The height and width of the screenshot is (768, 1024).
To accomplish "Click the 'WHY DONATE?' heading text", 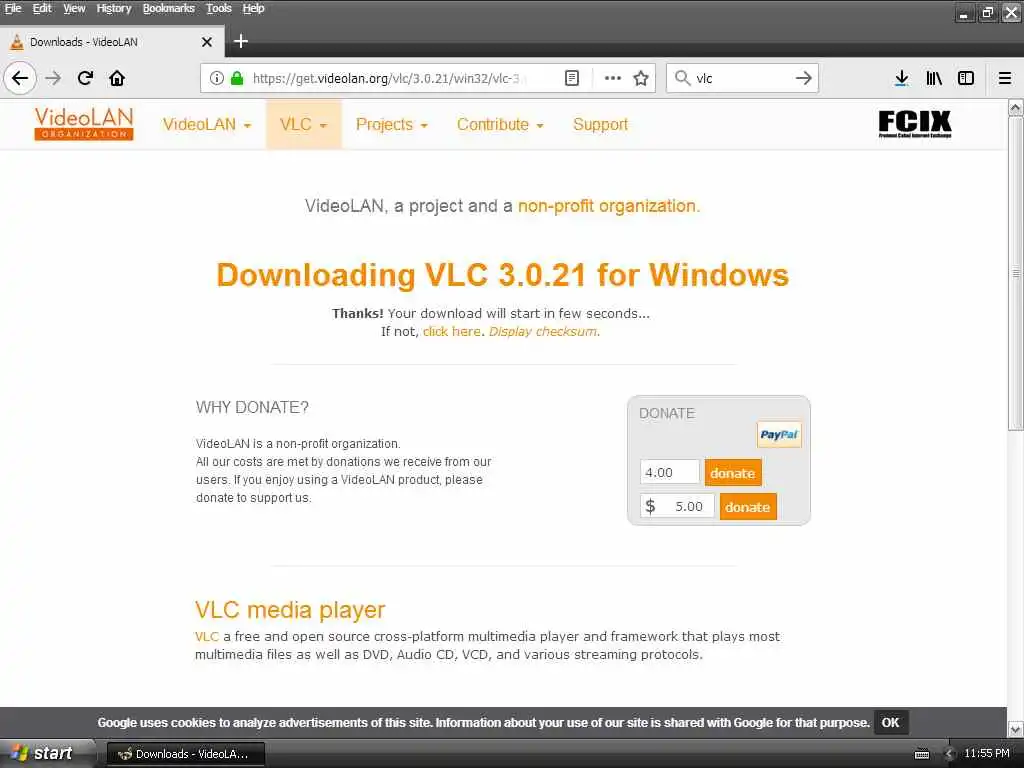I will [252, 408].
